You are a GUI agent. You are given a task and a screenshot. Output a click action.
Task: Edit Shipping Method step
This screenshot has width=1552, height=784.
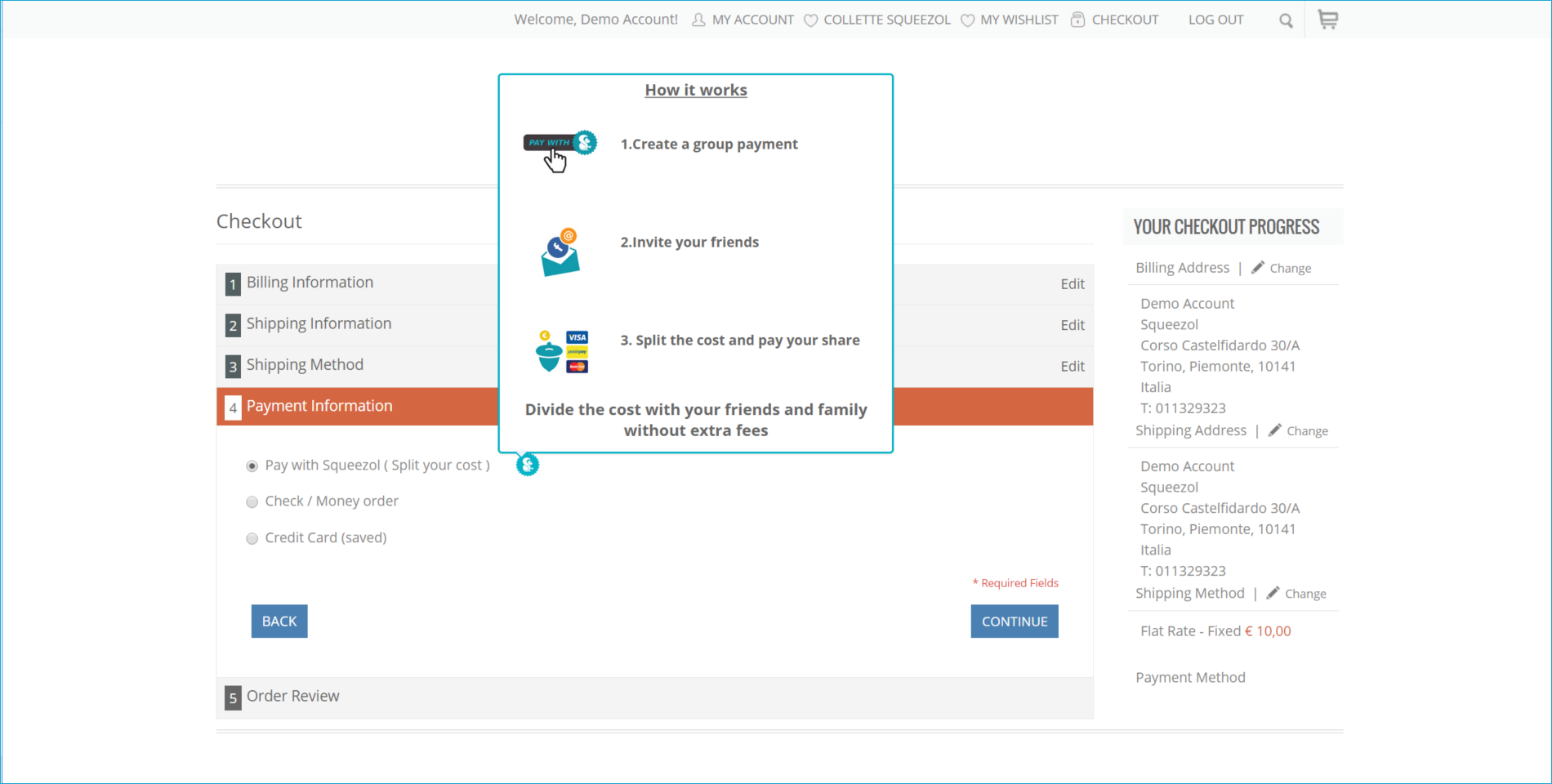pos(1073,367)
